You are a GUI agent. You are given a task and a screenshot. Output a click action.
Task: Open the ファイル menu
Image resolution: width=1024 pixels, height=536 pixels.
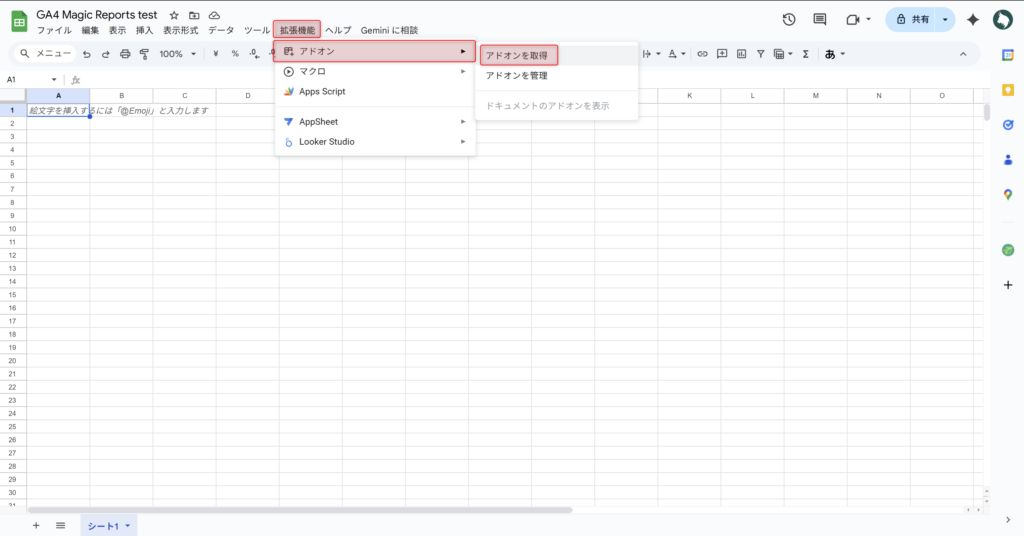click(54, 30)
